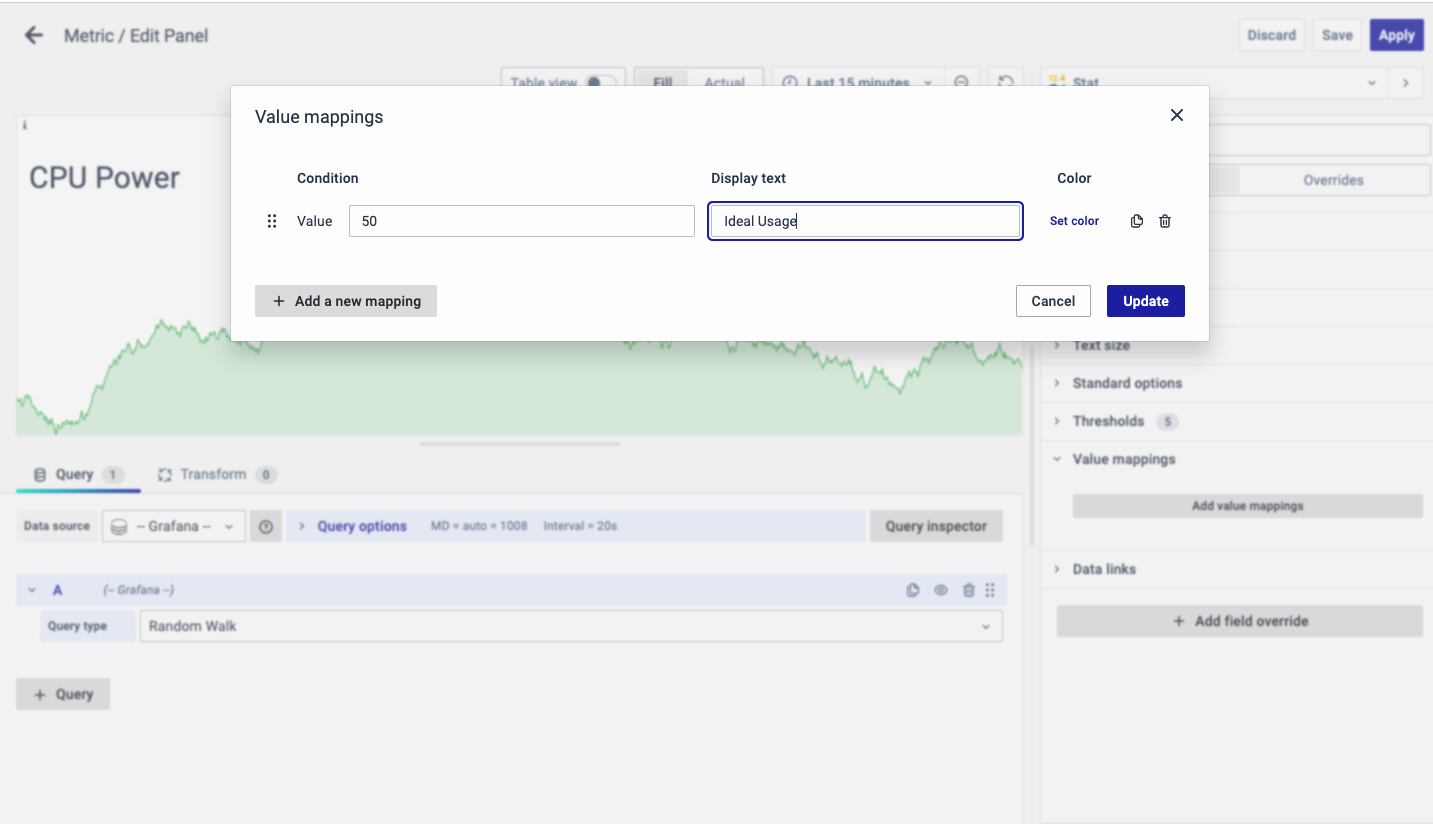Image resolution: width=1433 pixels, height=824 pixels.
Task: Grab the mapping row drag handle
Action: pos(272,221)
